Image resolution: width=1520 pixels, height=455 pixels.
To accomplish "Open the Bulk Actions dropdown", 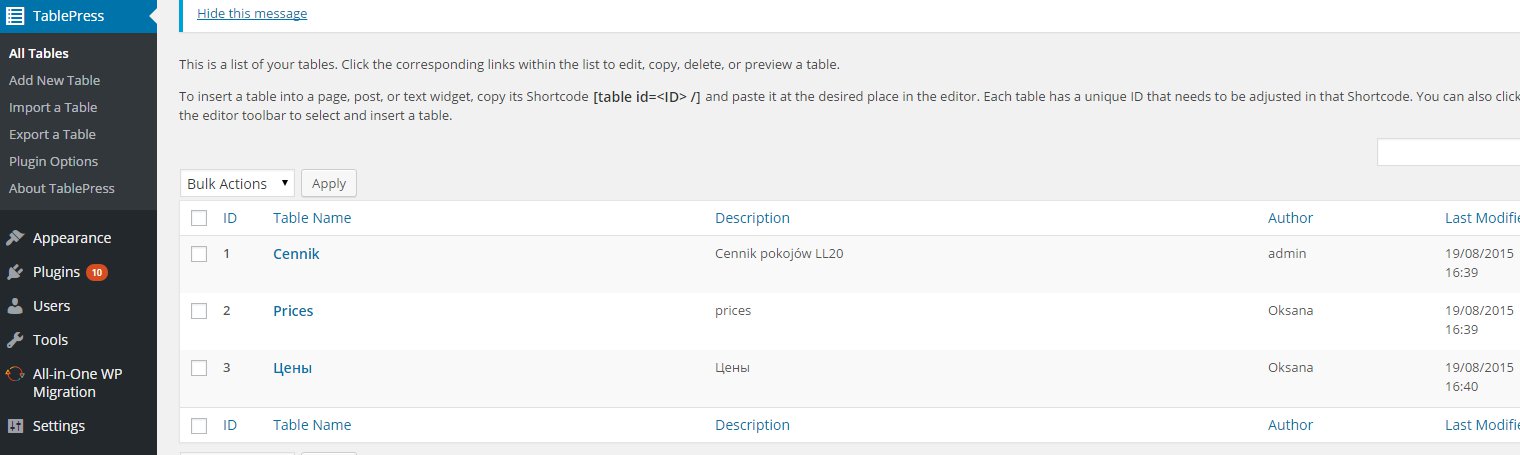I will (238, 184).
